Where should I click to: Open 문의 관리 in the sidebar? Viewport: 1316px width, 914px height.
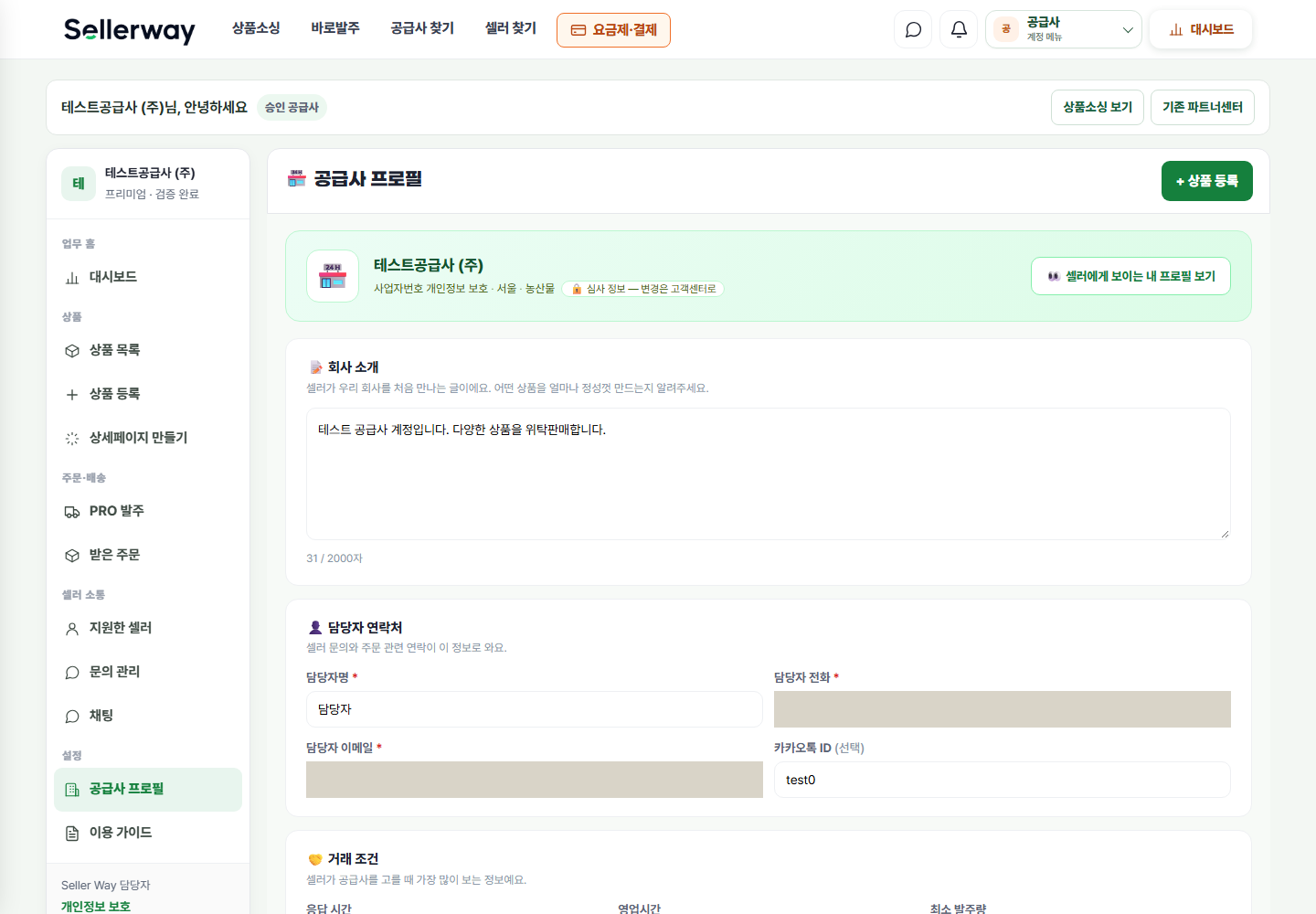coord(148,672)
